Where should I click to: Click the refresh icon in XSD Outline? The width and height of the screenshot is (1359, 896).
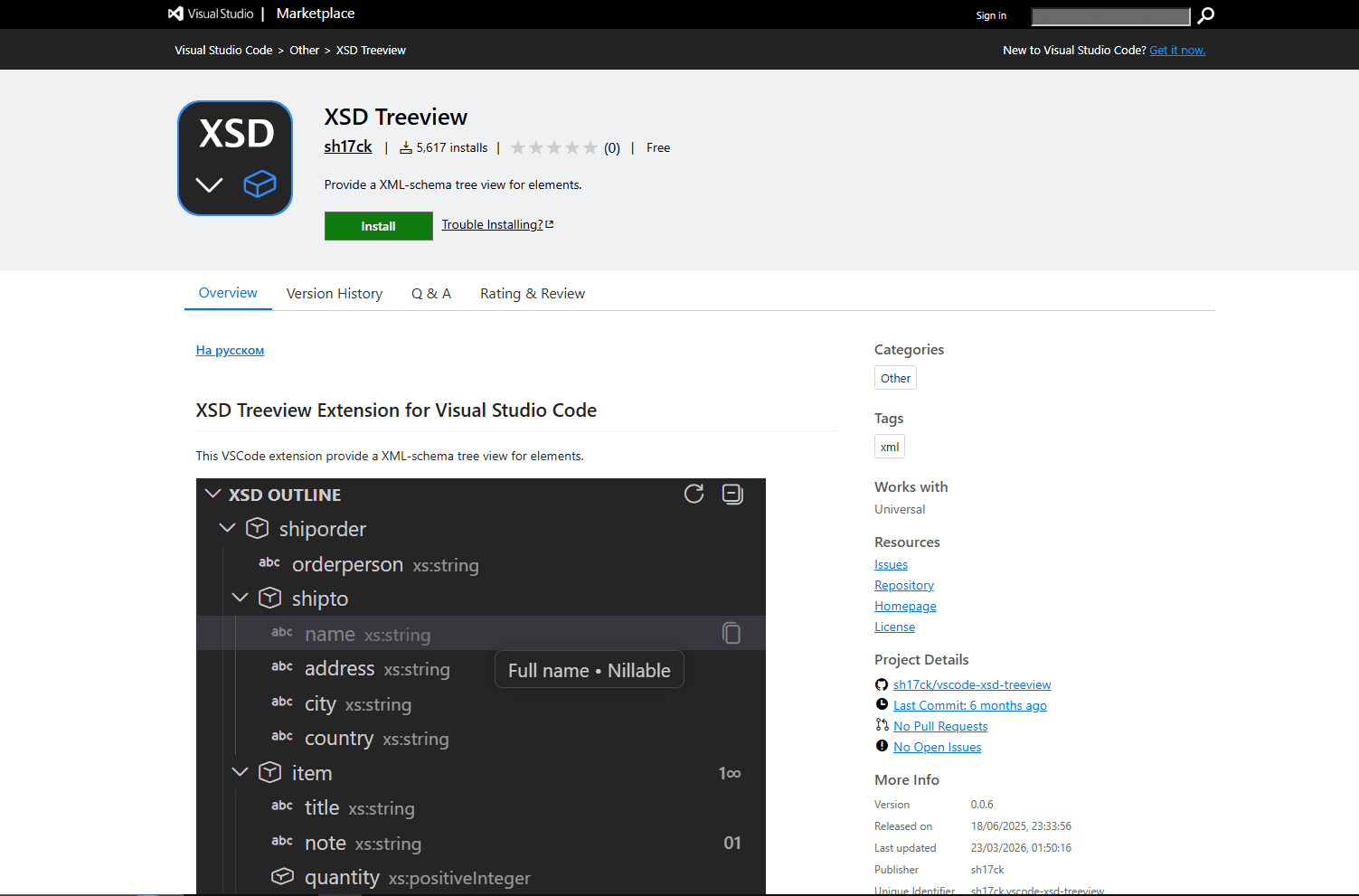coord(694,494)
